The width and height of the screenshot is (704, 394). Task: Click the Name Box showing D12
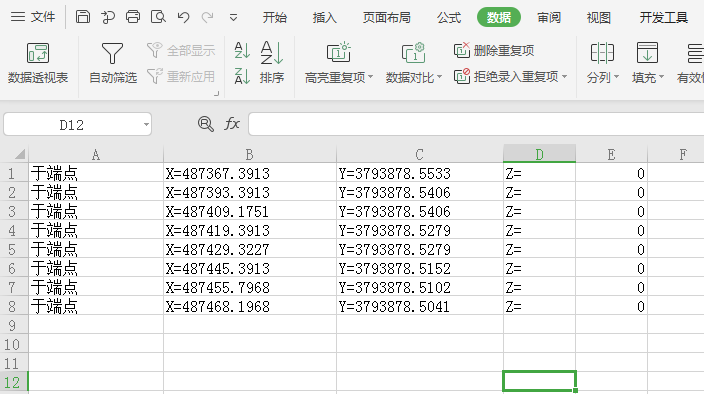[72, 124]
